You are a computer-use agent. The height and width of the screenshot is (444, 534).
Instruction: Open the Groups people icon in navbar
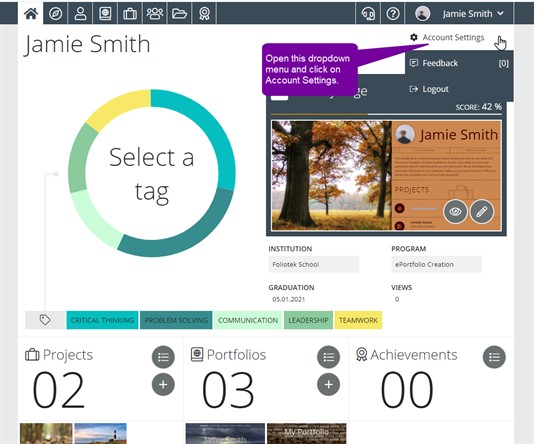(x=155, y=14)
